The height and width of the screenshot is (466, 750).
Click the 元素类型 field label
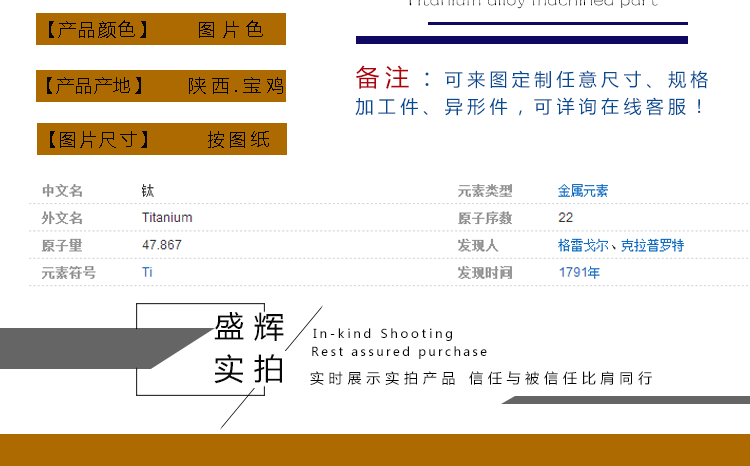pos(484,191)
